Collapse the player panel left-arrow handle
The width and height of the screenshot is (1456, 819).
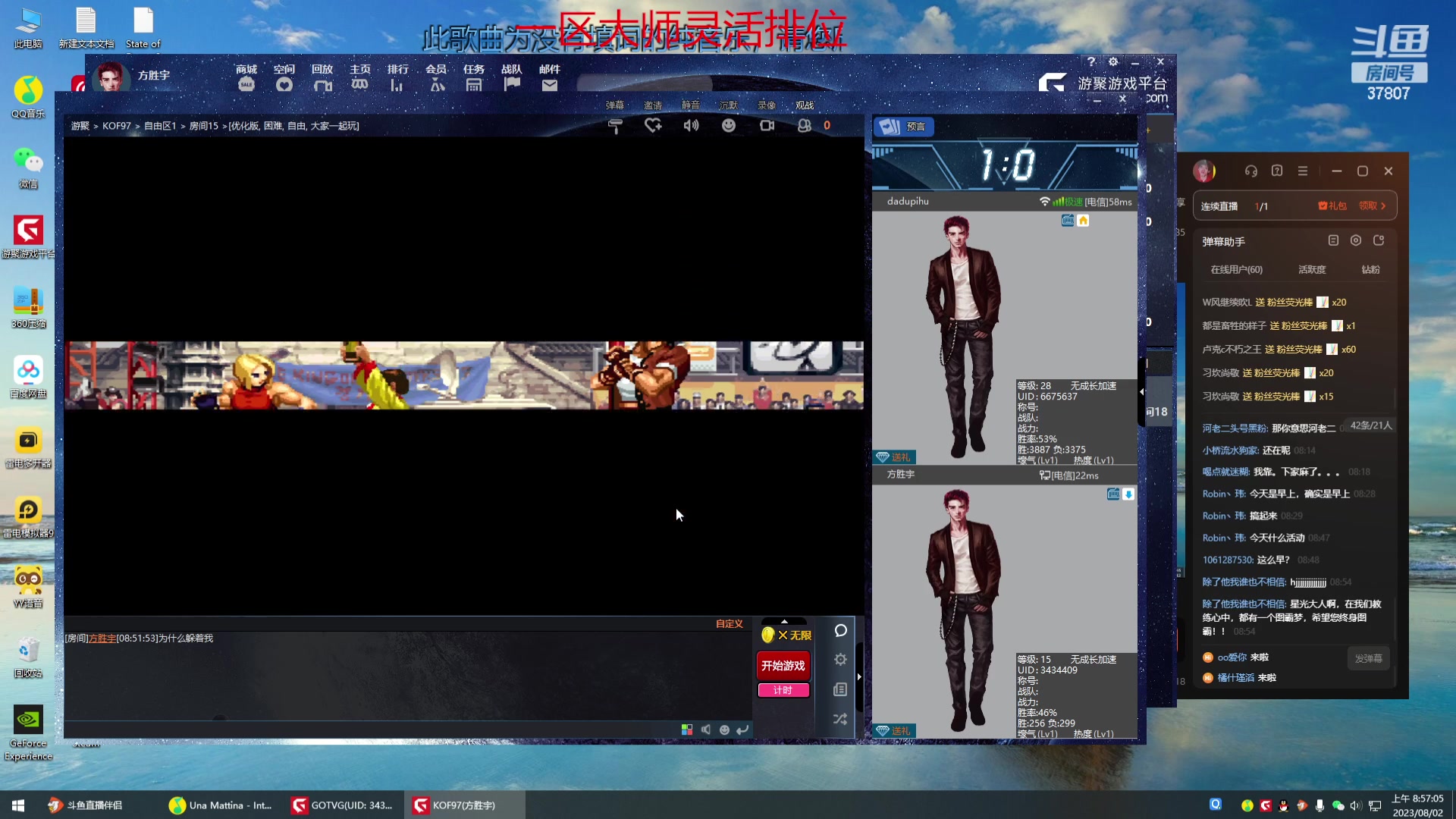(x=1141, y=392)
